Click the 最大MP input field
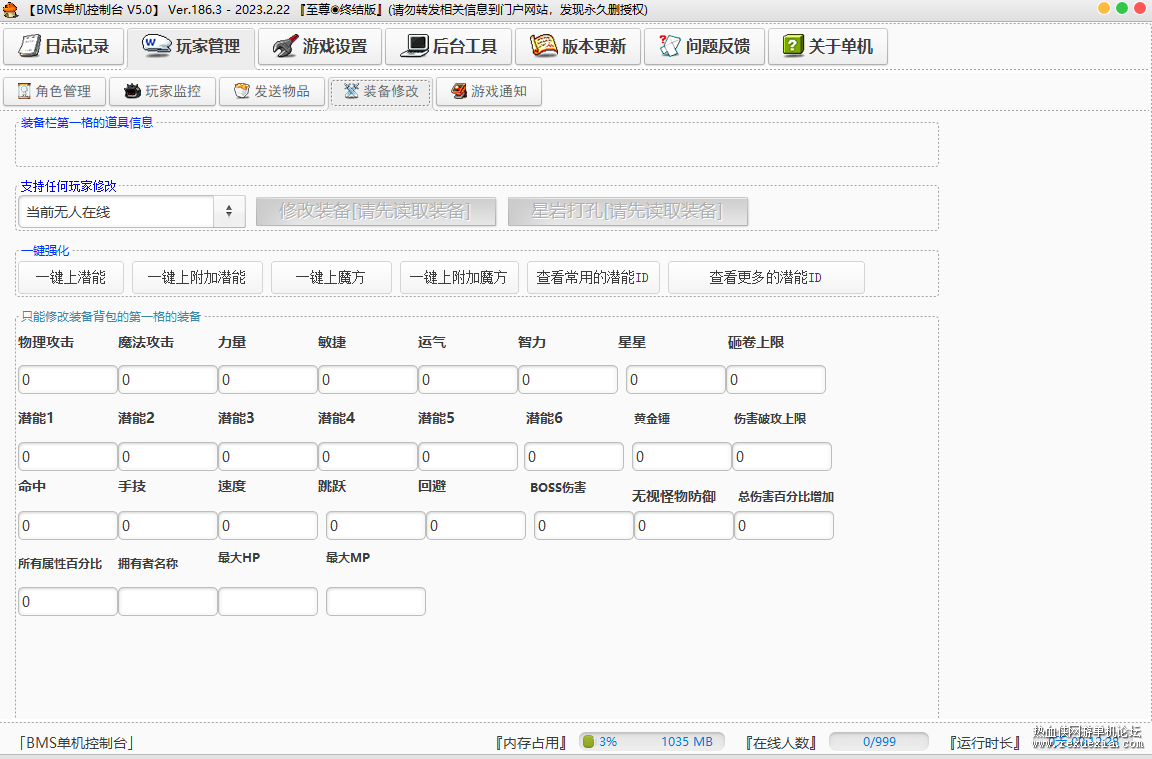The height and width of the screenshot is (759, 1152). click(375, 602)
